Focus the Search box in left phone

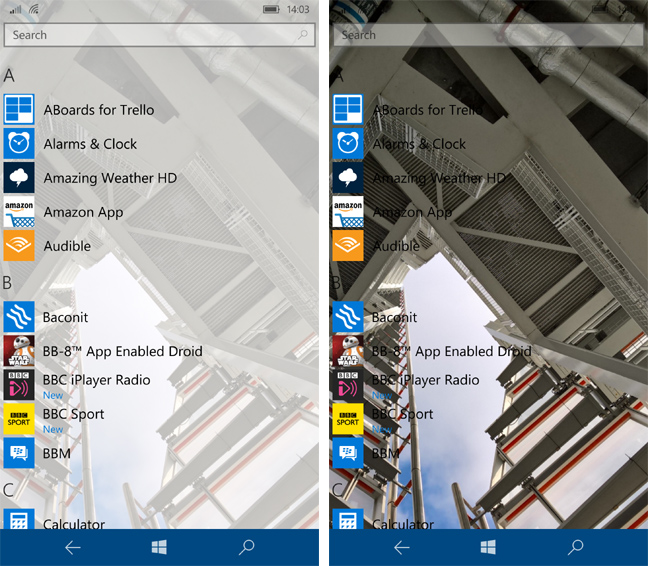[160, 35]
